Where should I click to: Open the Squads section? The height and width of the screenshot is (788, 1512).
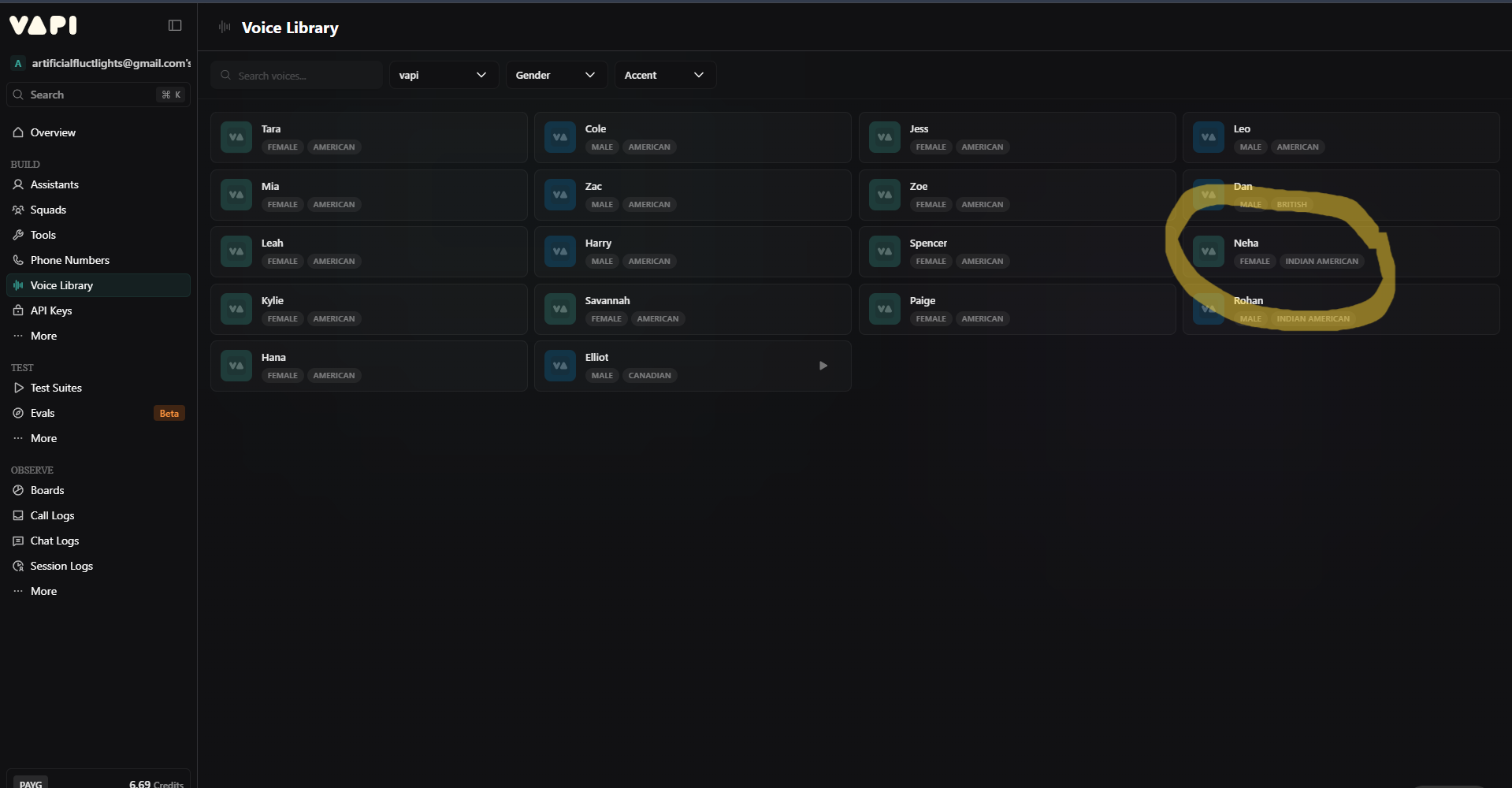tap(98, 210)
